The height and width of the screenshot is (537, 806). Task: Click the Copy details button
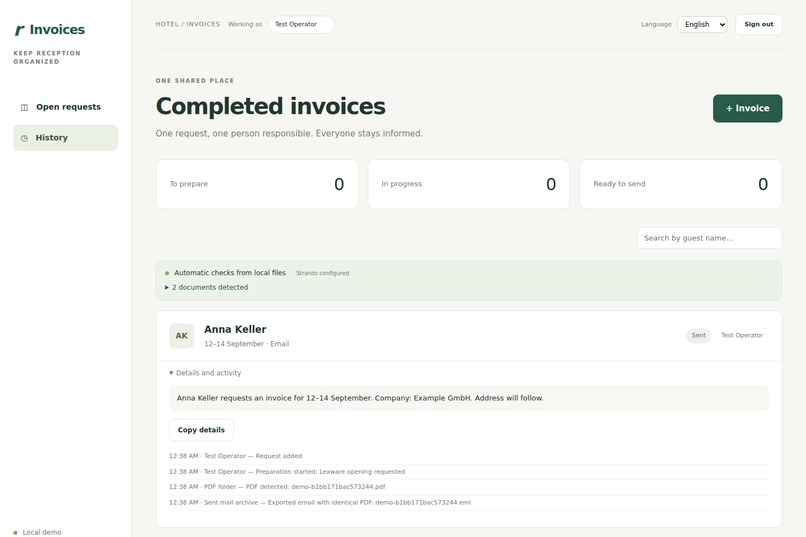click(x=201, y=430)
